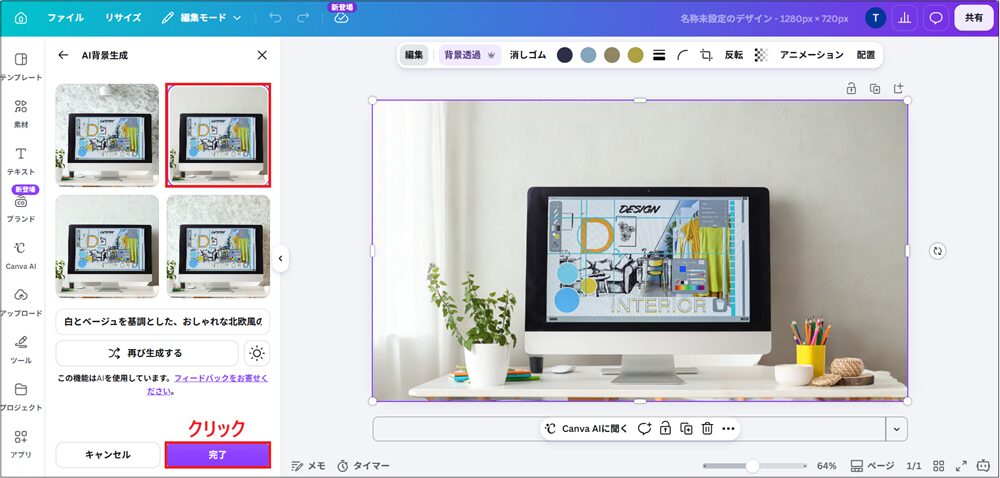Screen dimensions: 1000x478
Task: Open the ツール sidebar panel
Action: 20,349
